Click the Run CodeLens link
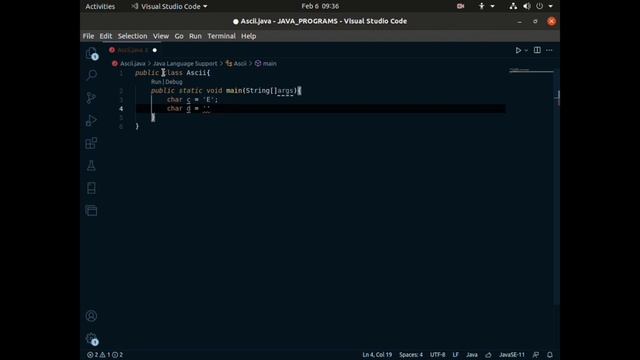Screen dimensions: 640x360 (156, 82)
